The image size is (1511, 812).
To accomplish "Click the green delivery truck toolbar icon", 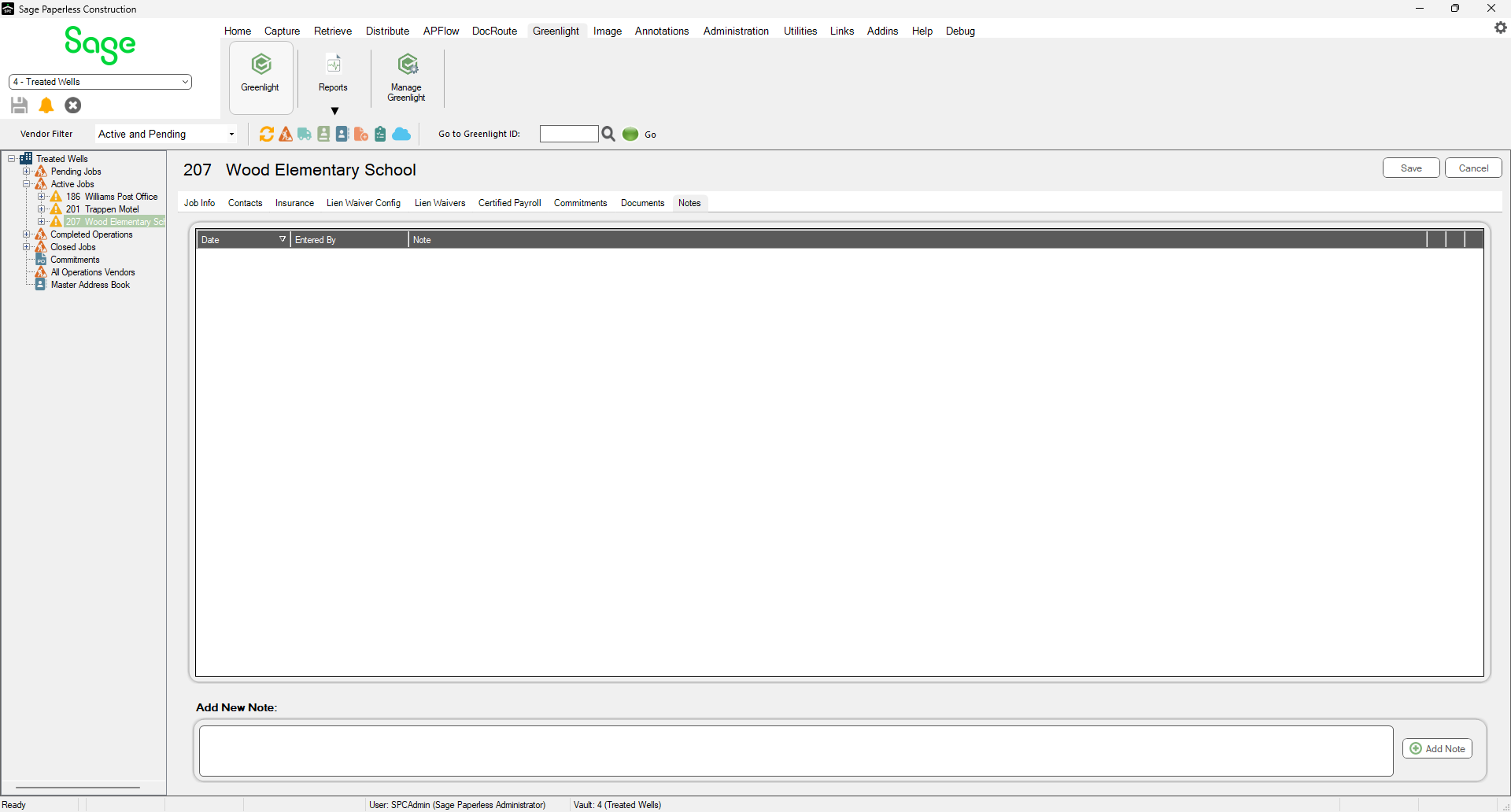I will (x=305, y=135).
